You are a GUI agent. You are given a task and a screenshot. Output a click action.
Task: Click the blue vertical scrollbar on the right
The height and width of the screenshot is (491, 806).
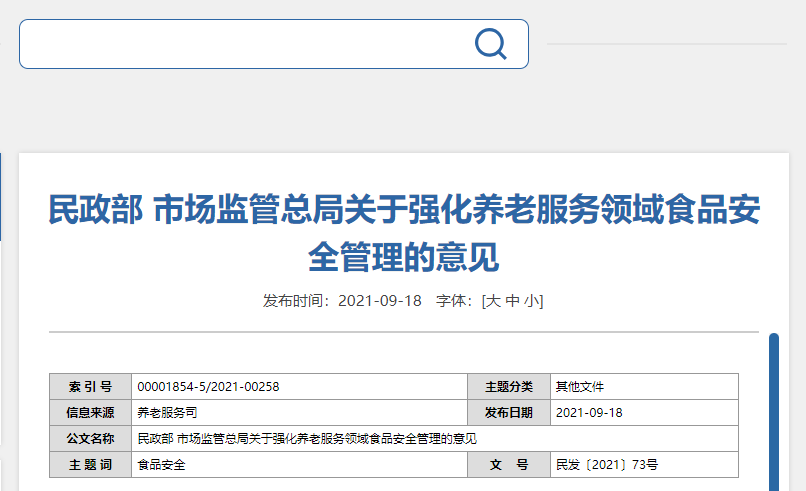774,412
